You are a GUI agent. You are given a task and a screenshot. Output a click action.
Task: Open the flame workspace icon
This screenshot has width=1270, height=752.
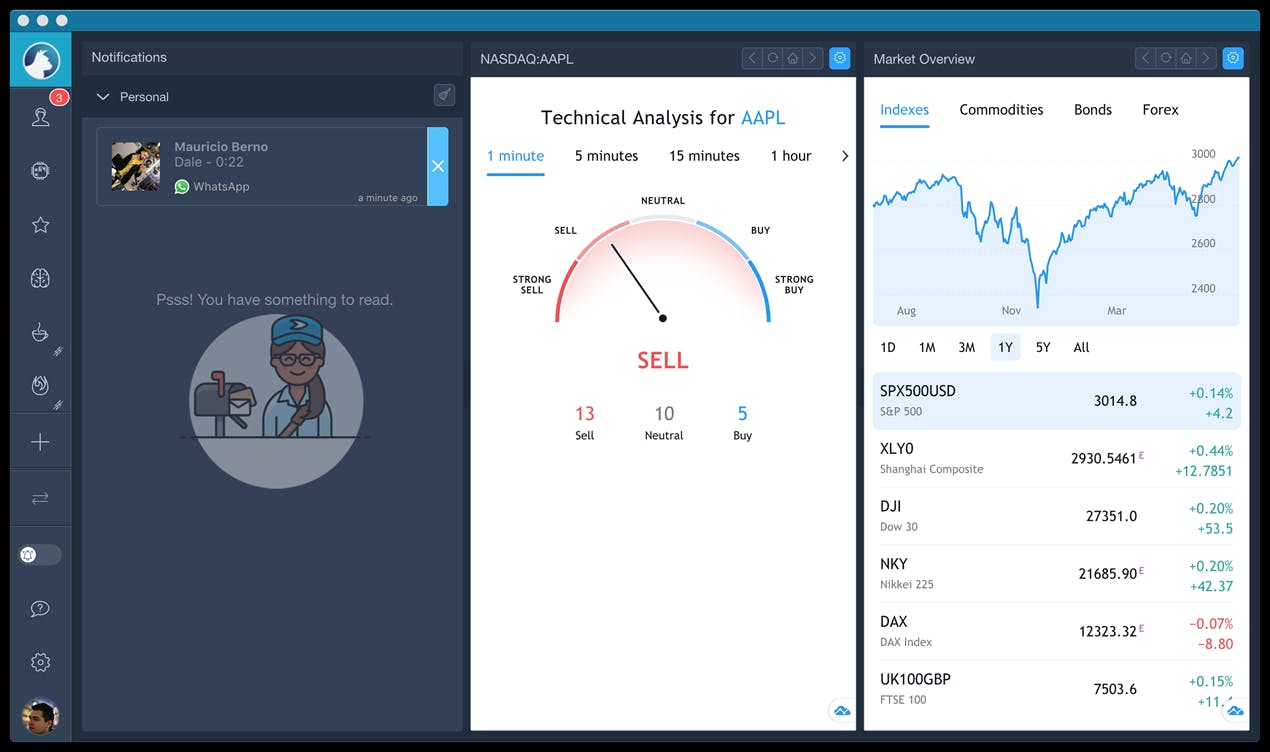41,385
